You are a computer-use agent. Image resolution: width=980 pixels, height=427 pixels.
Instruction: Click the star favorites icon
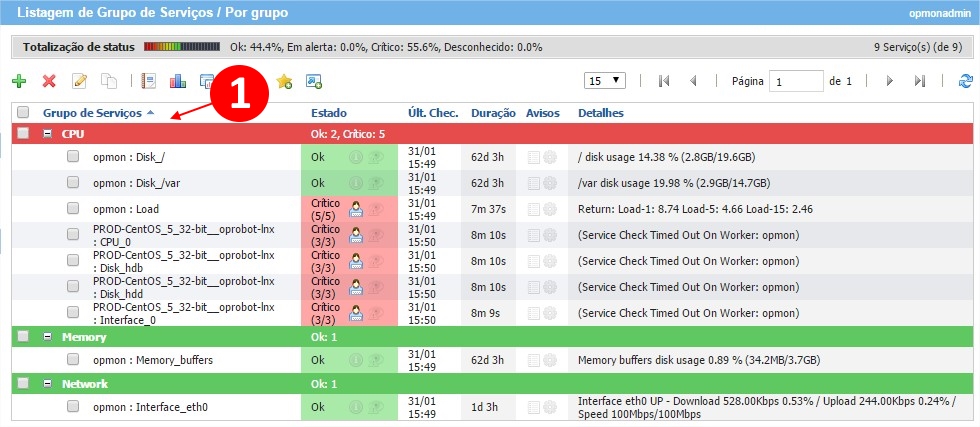[284, 81]
